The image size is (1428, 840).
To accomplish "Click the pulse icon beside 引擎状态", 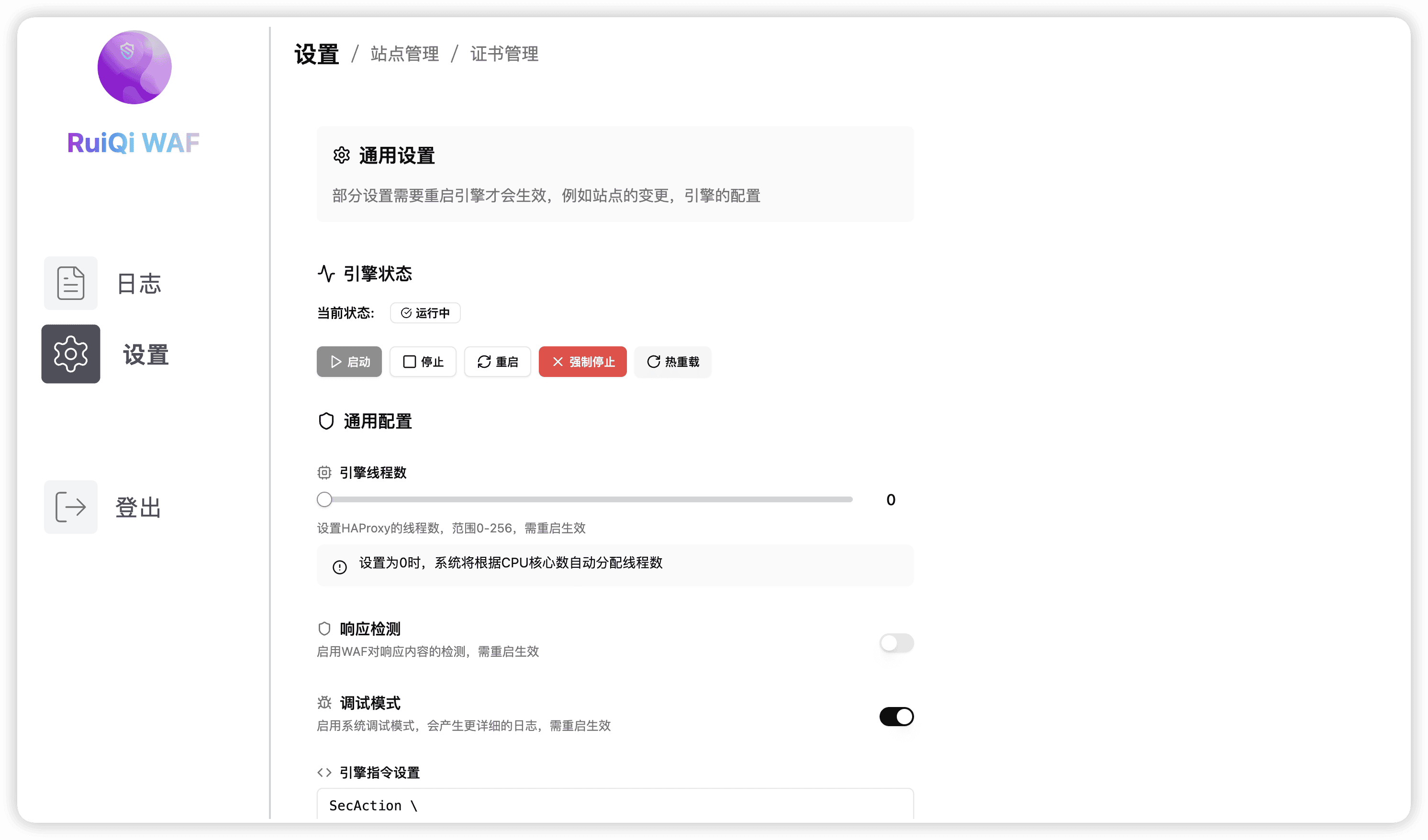I will (x=326, y=274).
